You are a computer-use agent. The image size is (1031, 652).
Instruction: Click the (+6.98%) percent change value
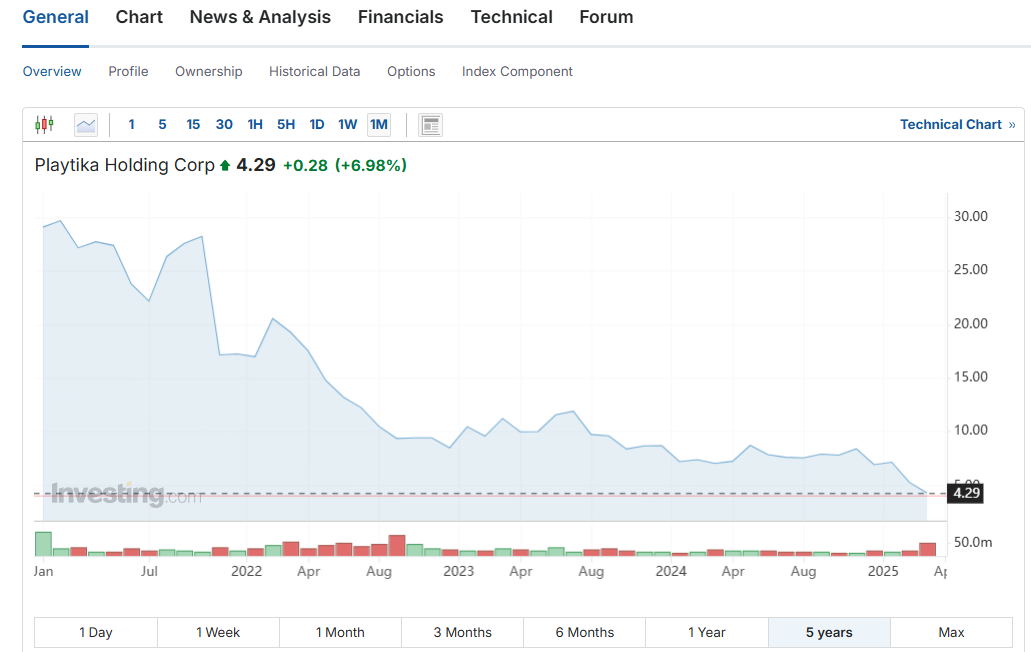click(x=371, y=166)
